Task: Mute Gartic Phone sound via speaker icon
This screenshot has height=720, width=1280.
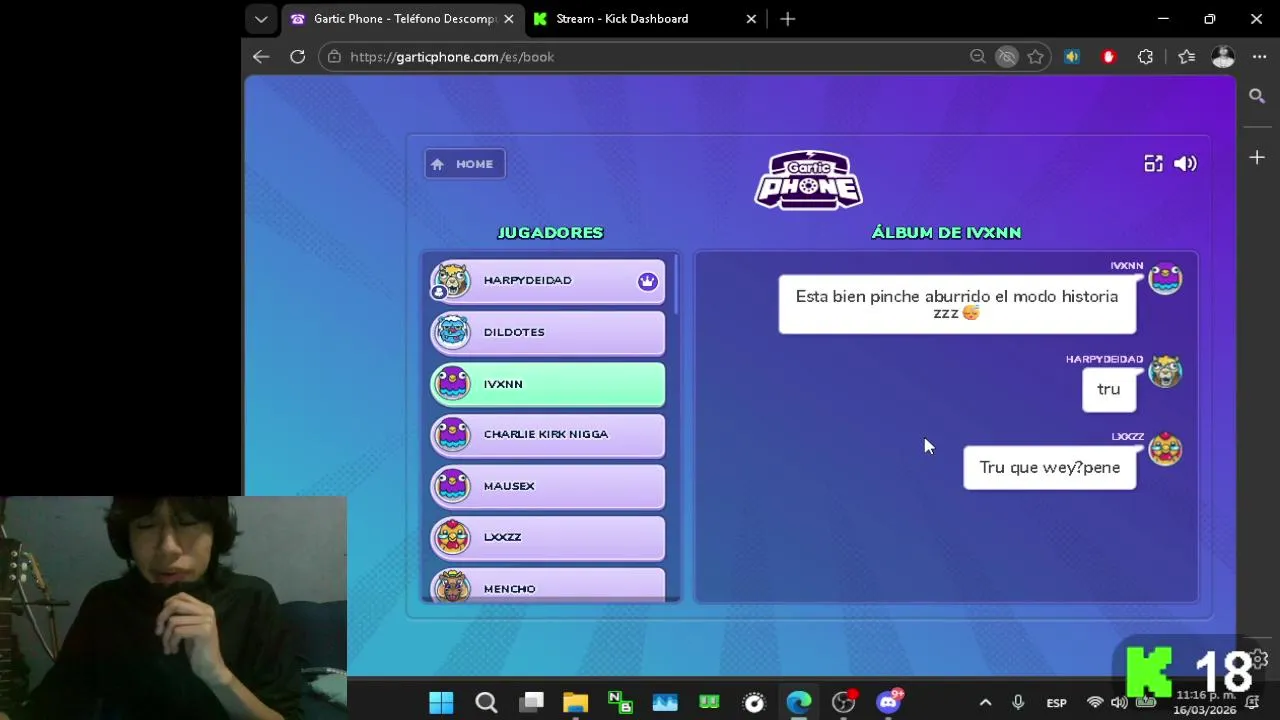Action: [x=1185, y=164]
